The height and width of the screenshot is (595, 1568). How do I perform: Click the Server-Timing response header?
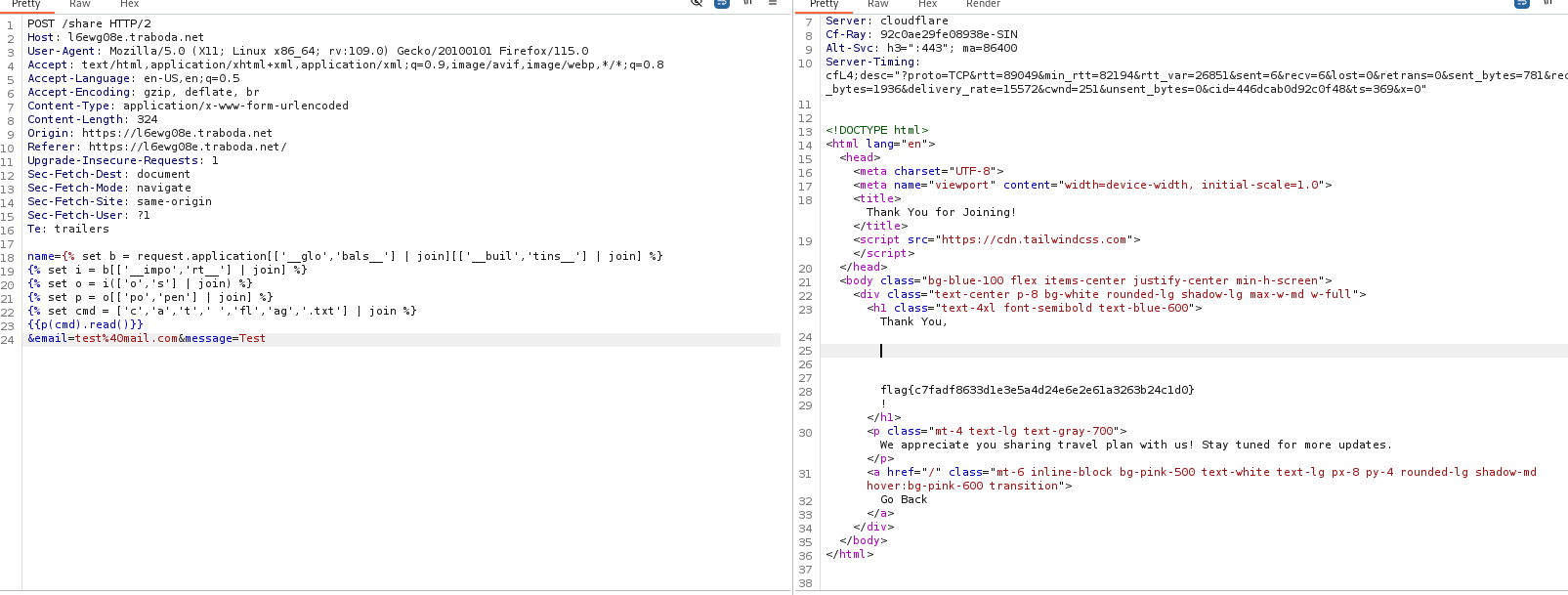pos(873,62)
